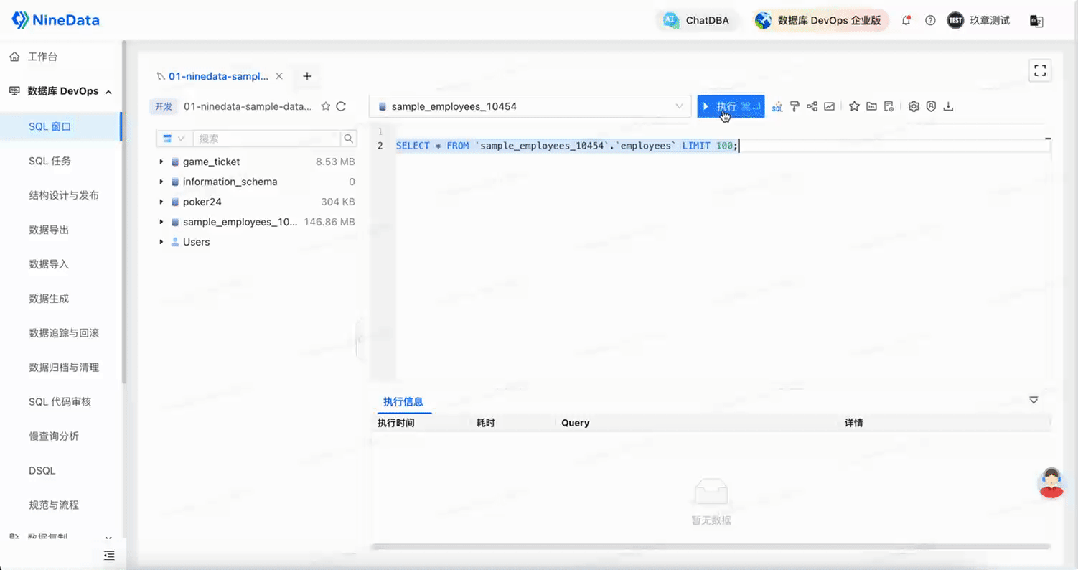Add a new SQL window tab
1078x570 pixels.
coord(307,76)
